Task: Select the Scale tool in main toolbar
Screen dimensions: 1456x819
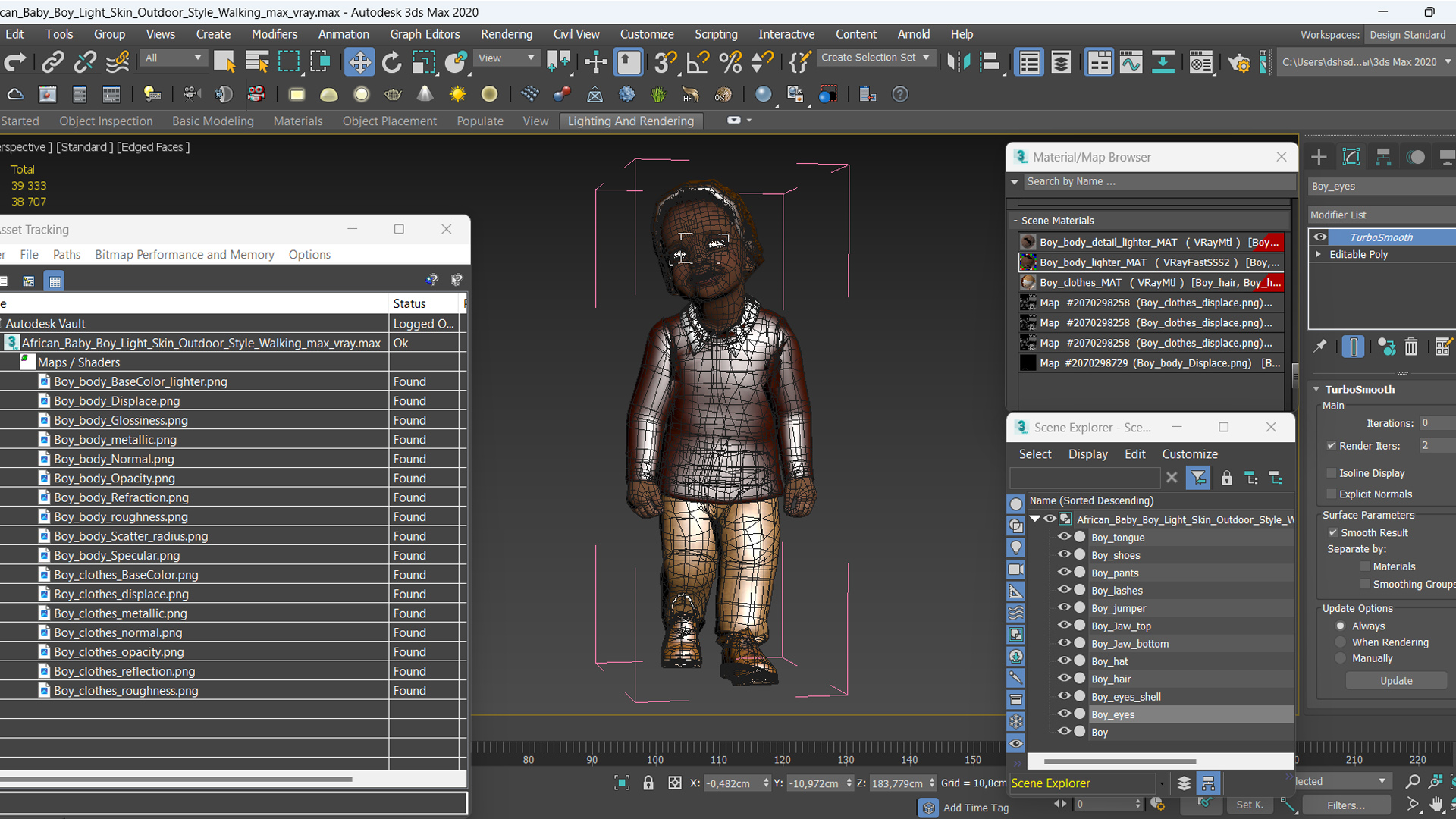Action: pos(423,62)
